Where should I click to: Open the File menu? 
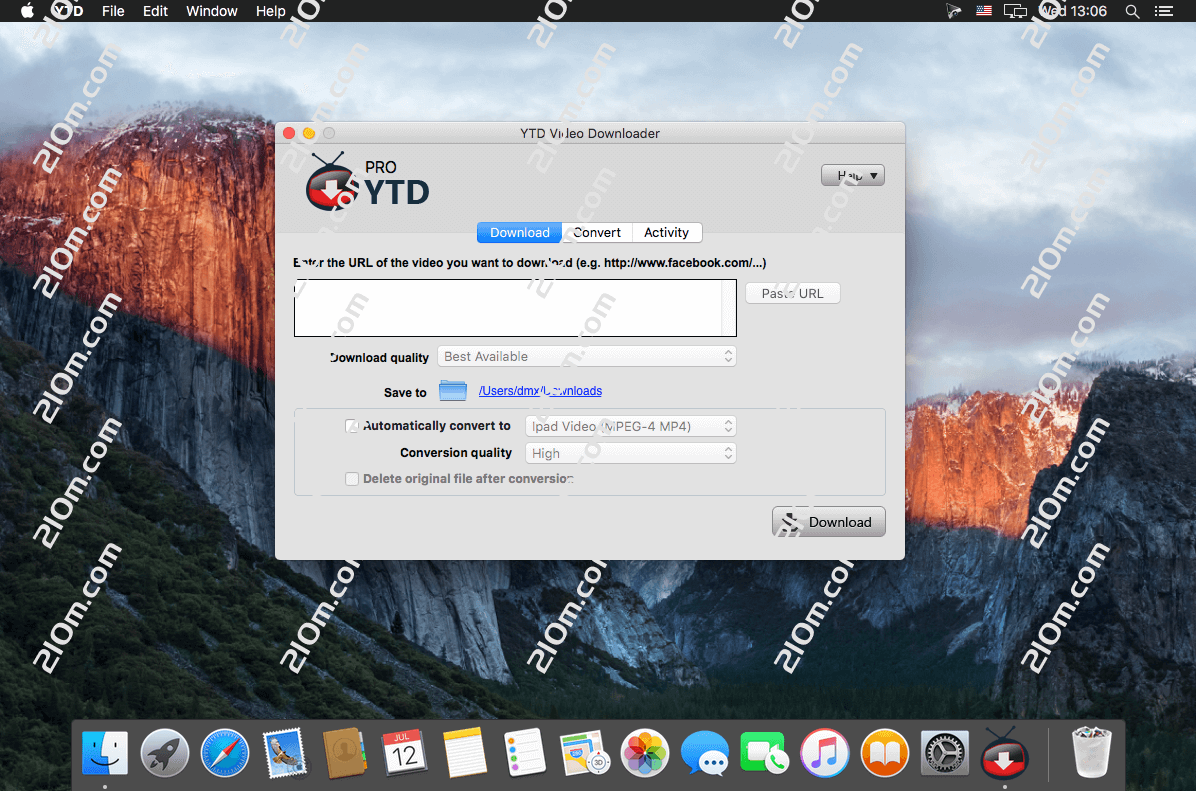[x=113, y=11]
